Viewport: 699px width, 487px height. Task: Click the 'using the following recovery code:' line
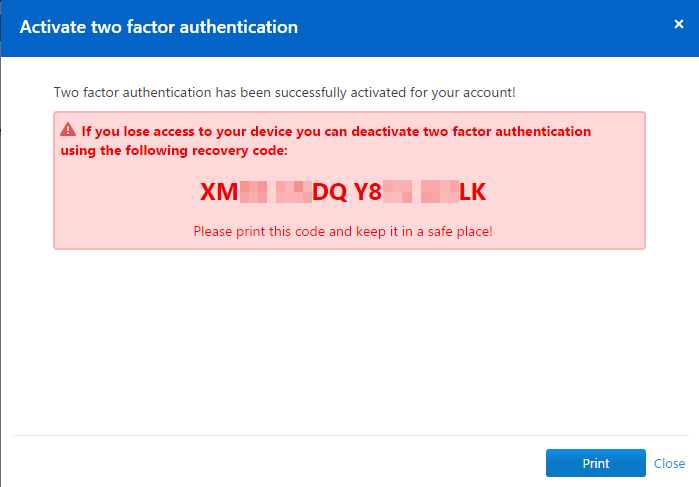coord(174,150)
